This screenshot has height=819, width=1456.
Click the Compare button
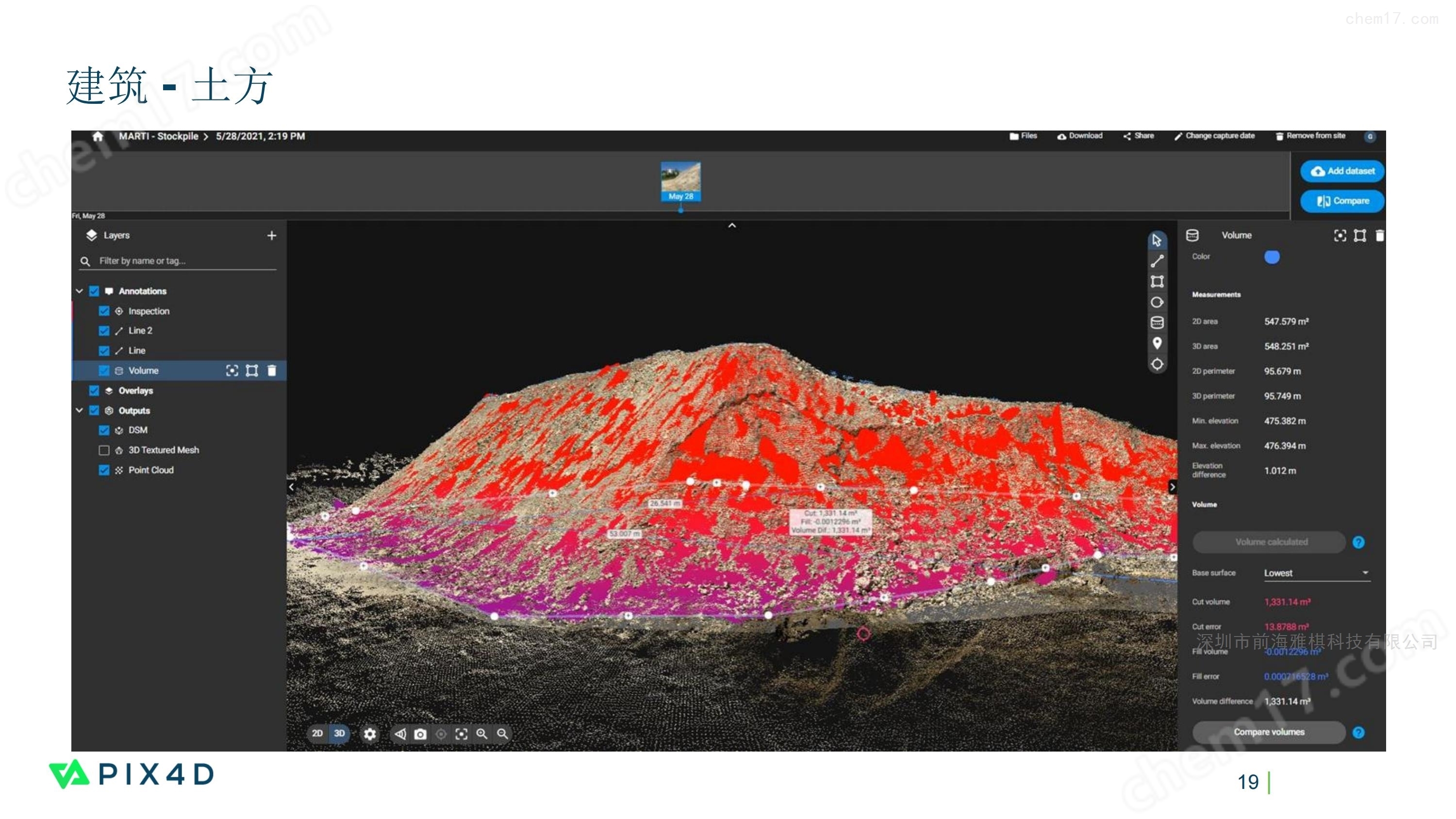(x=1342, y=201)
